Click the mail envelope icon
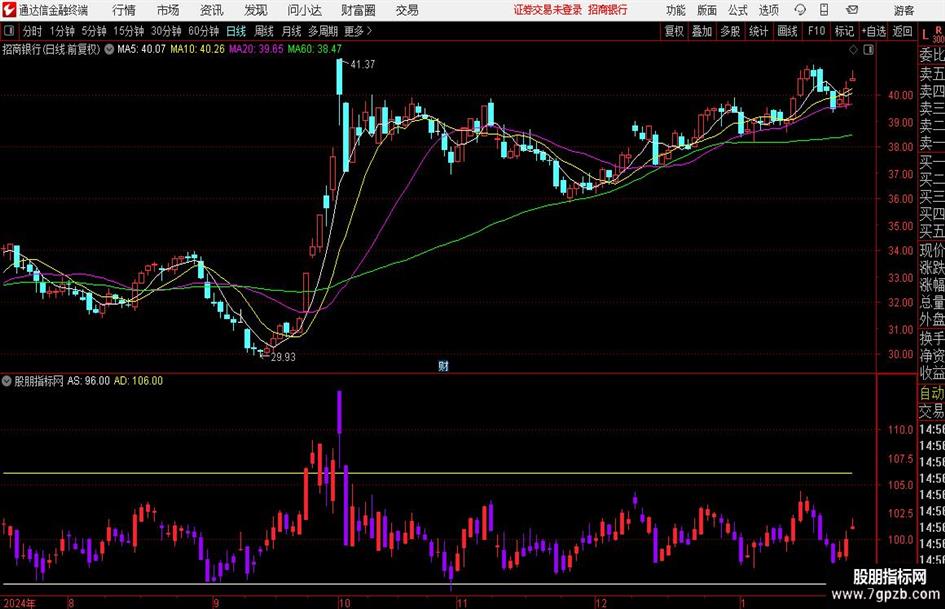 tap(852, 10)
